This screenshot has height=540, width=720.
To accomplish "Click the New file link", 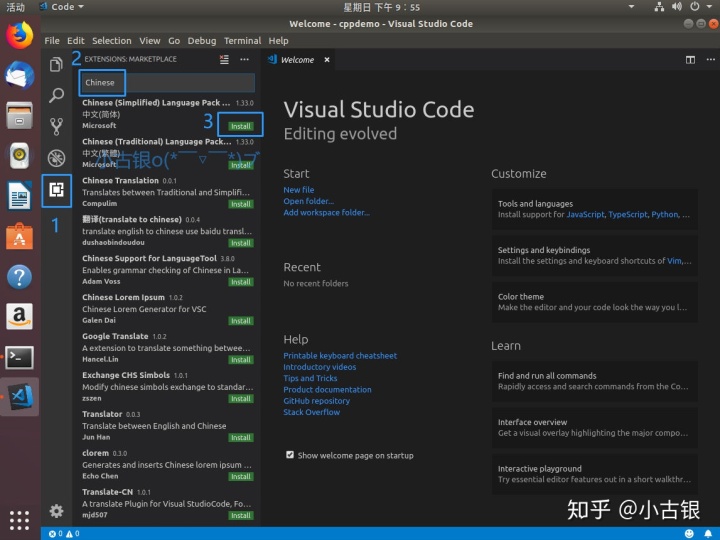I will click(x=298, y=190).
